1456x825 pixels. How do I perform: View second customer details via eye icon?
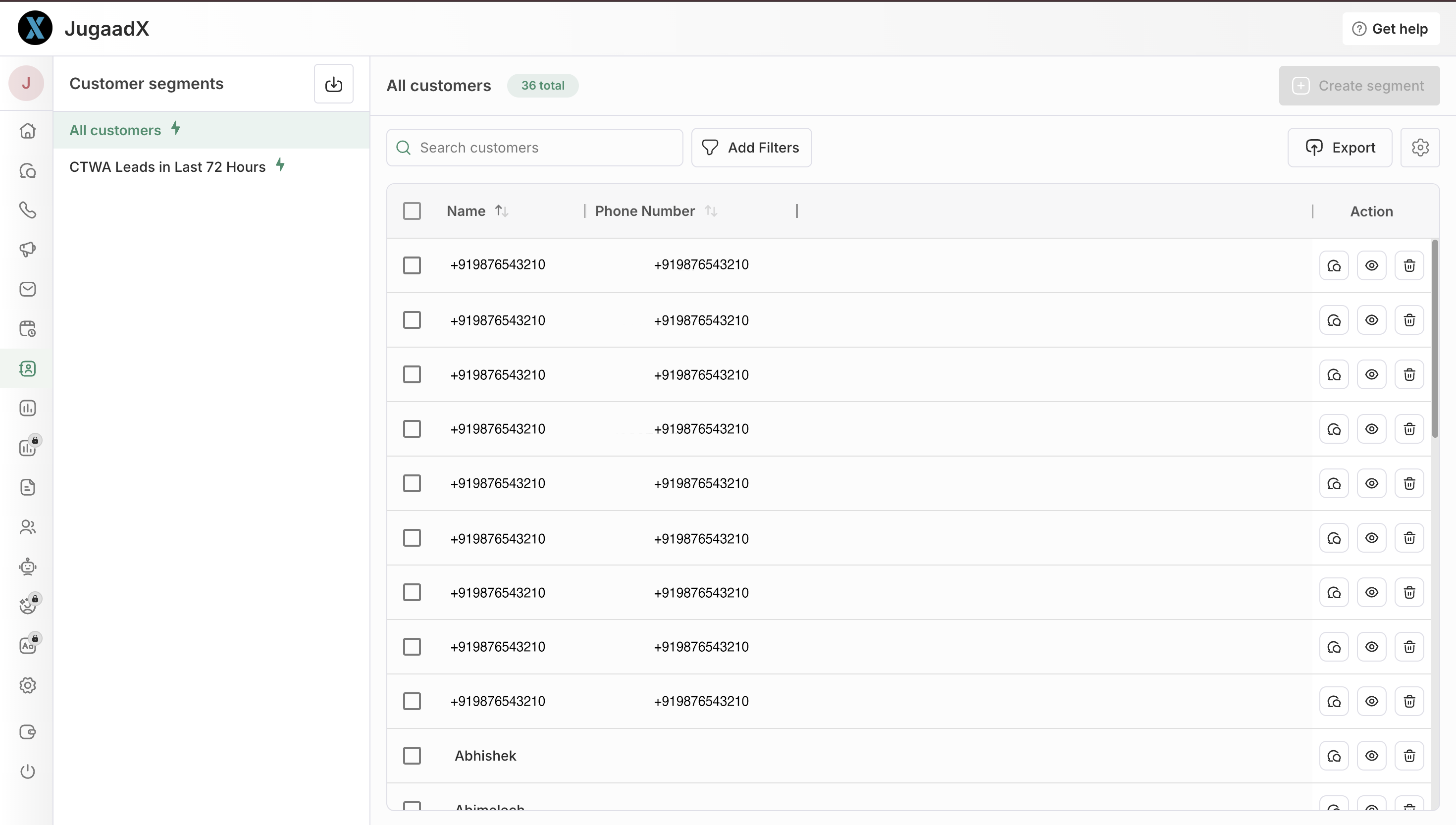pos(1371,319)
